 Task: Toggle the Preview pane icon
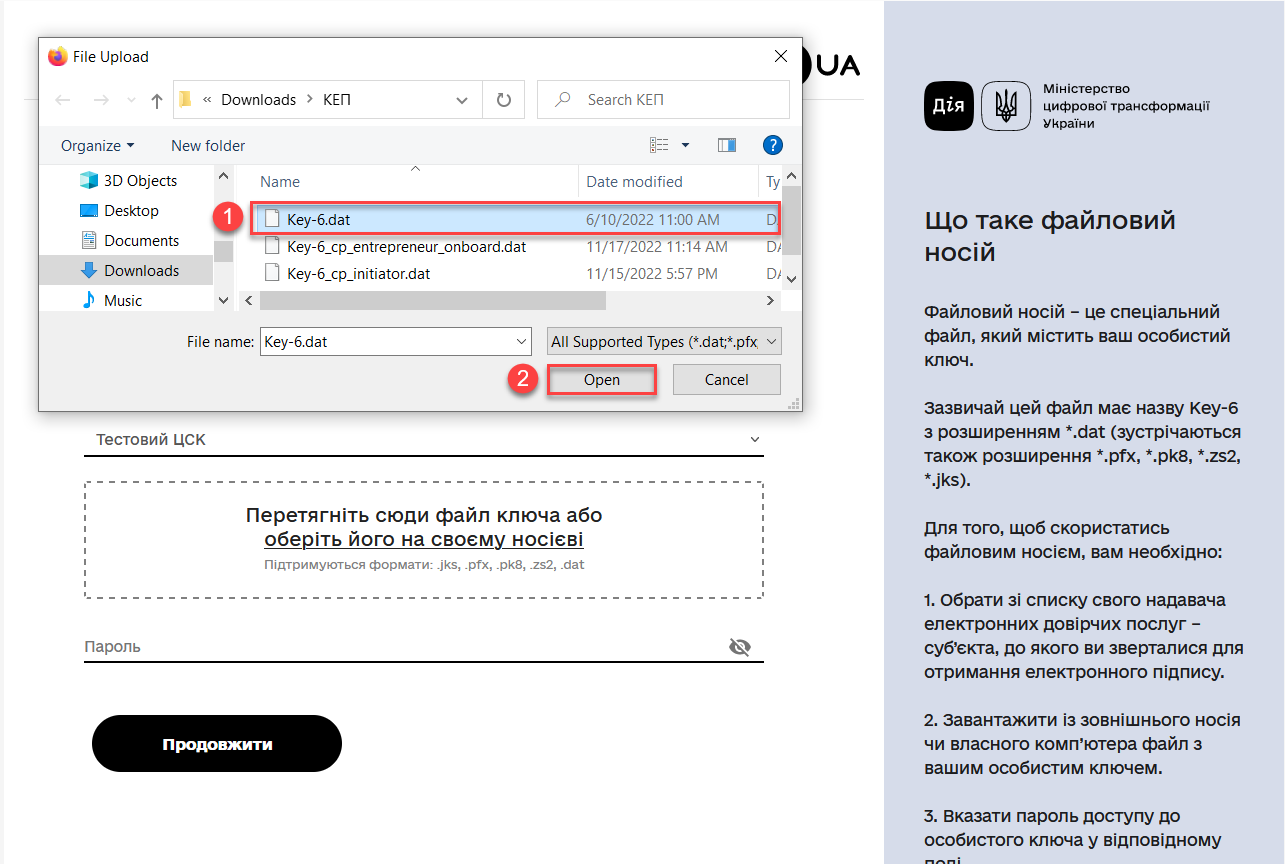727,145
